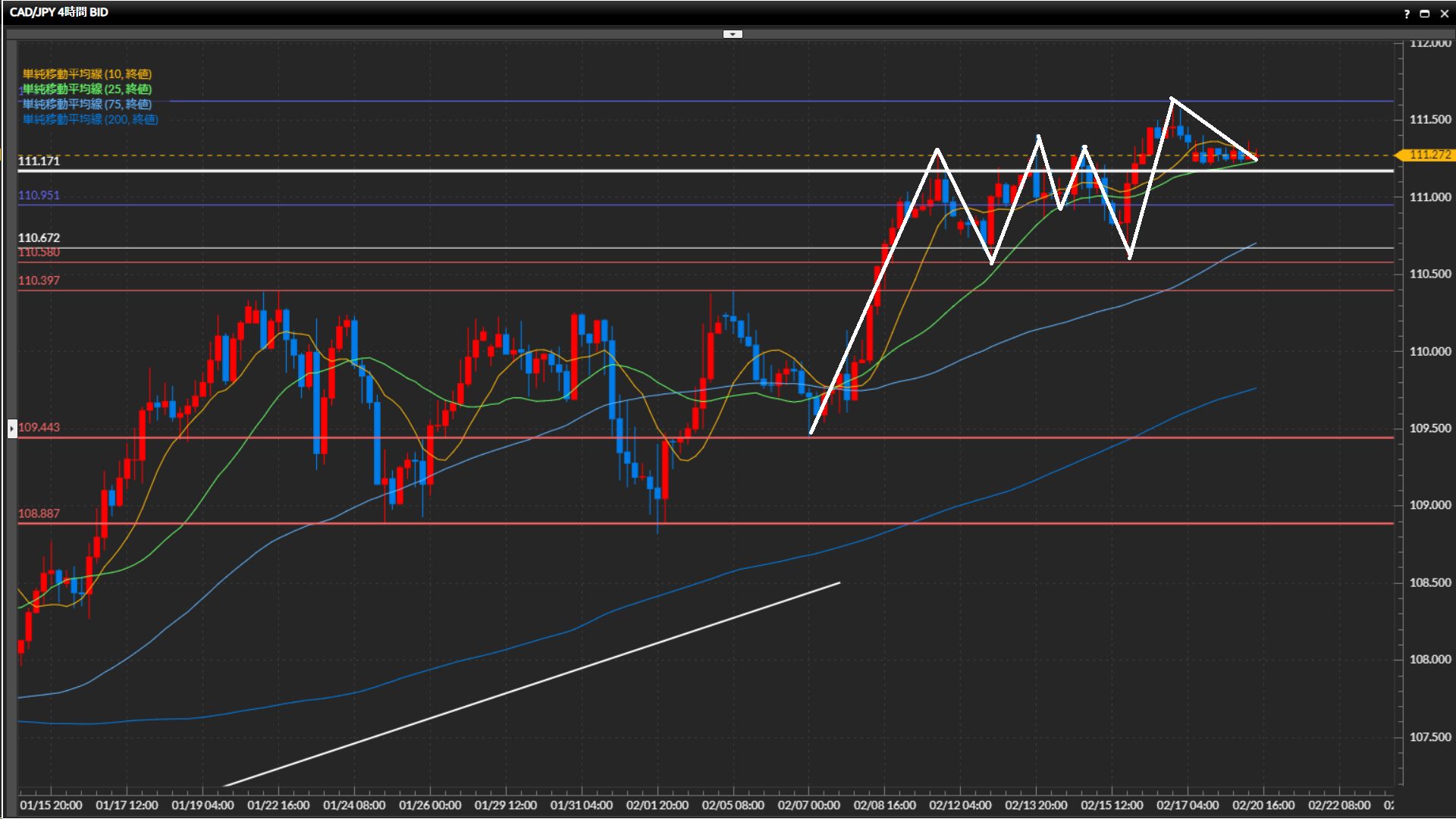Select the purple horizontal line labeled 110.951
Image resolution: width=1456 pixels, height=819 pixels.
click(455, 205)
